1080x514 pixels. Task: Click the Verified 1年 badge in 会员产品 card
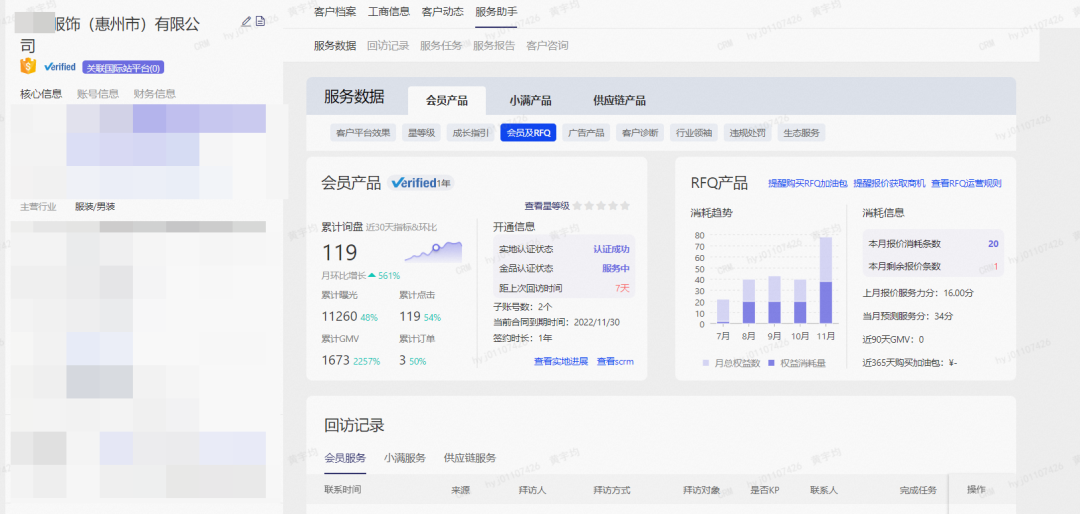421,183
